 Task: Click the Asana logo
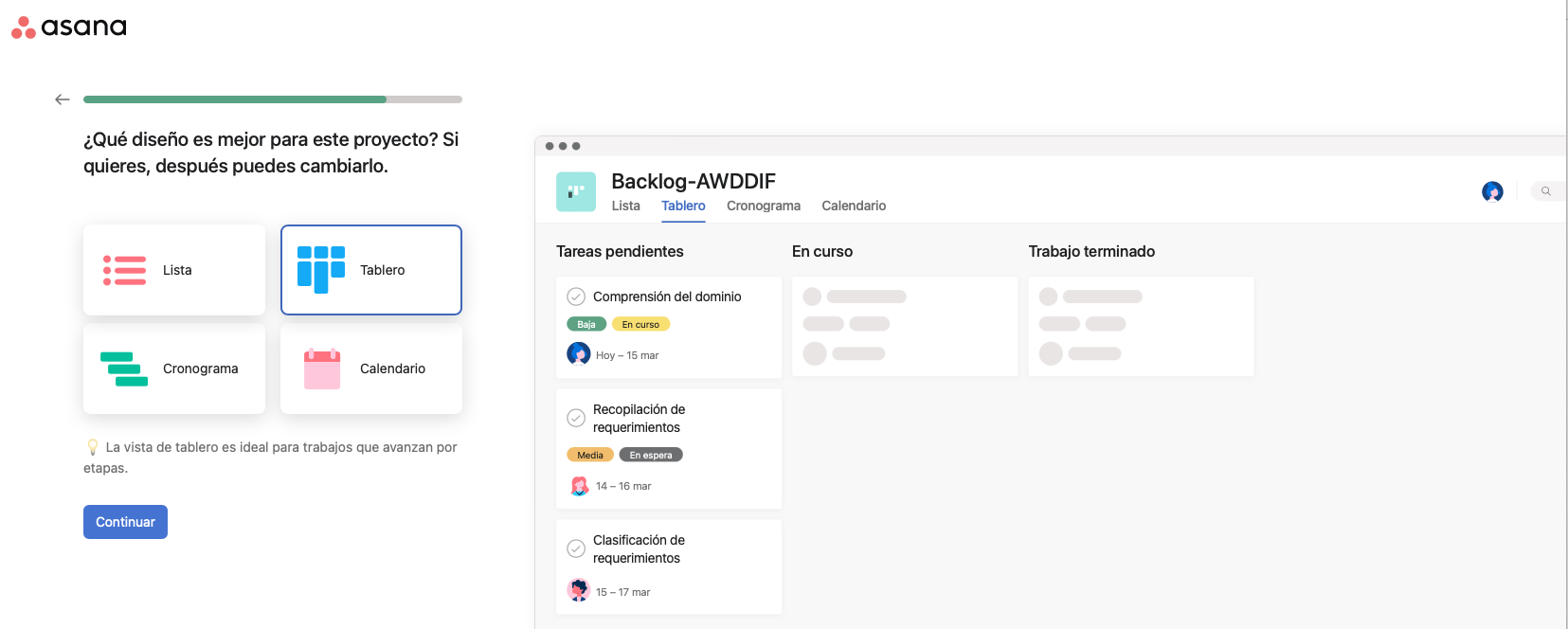69,27
